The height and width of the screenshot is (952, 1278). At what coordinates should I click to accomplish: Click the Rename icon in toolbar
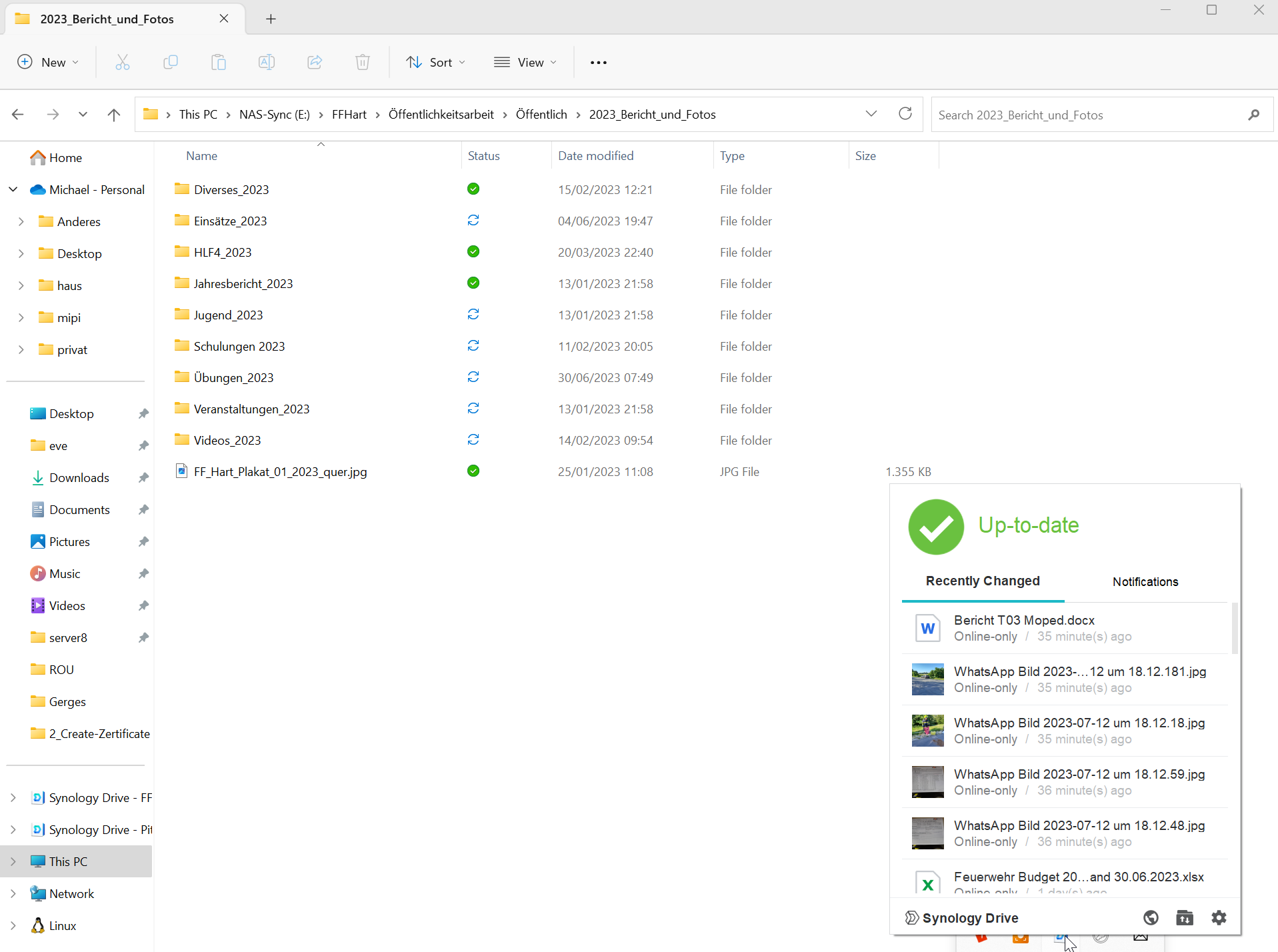pos(267,62)
